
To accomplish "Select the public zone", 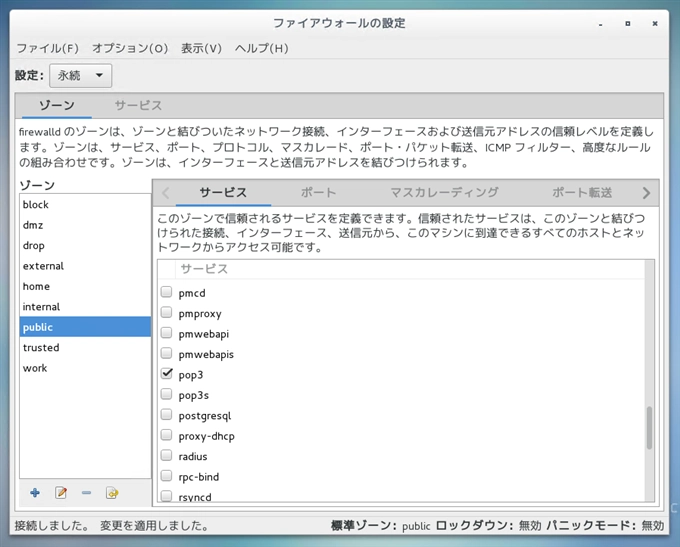I will 85,327.
